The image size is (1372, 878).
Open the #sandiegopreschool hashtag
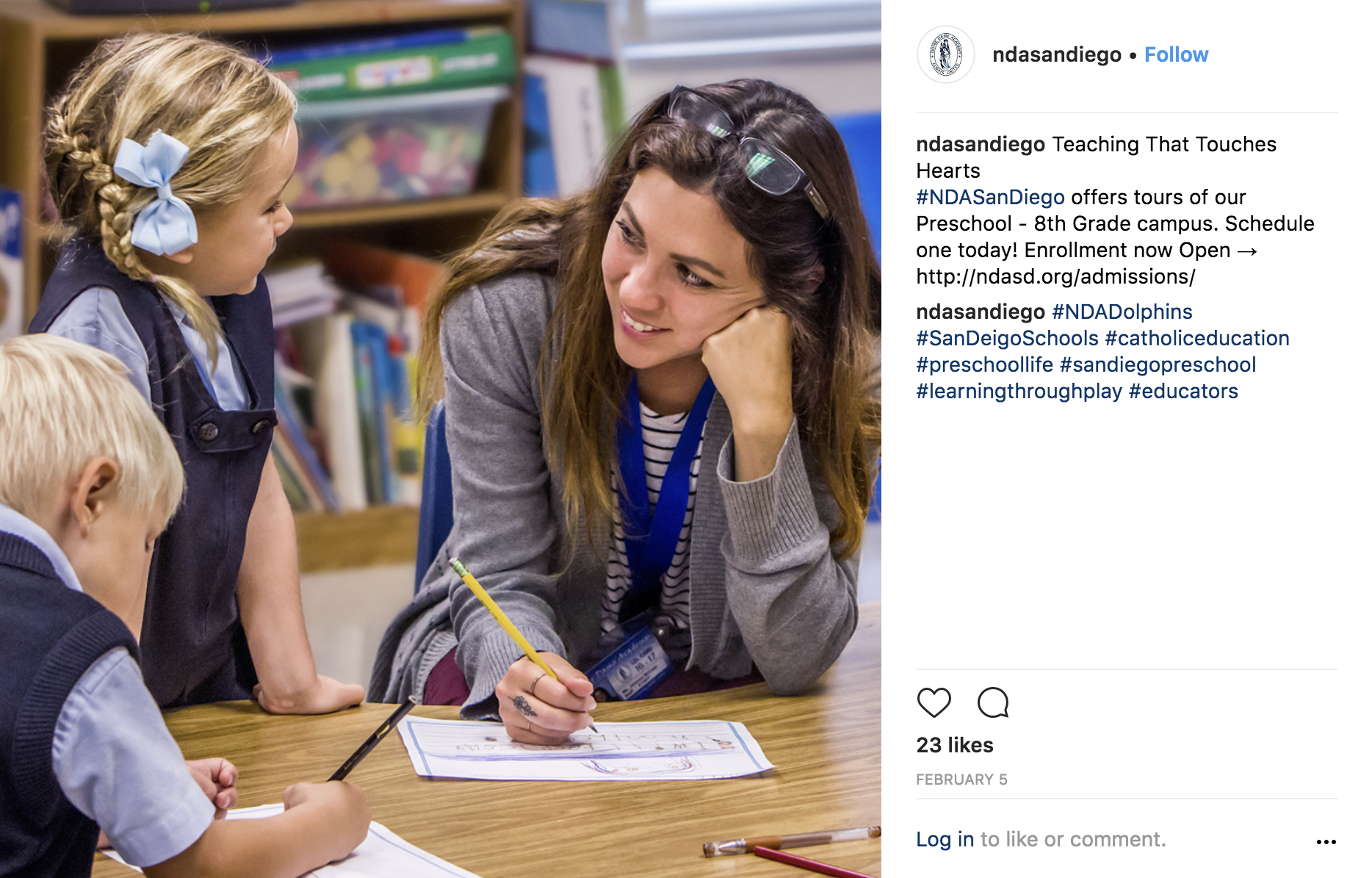[1158, 364]
